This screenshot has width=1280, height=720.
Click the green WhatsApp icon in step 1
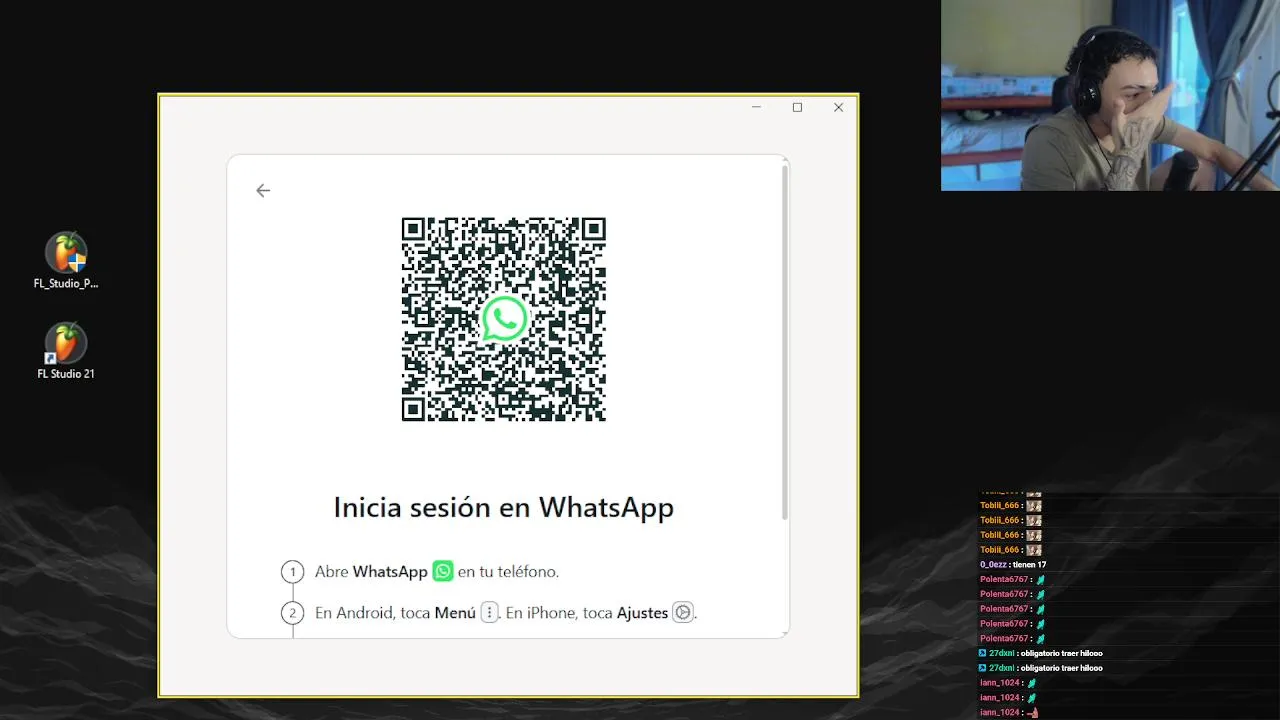pyautogui.click(x=442, y=571)
